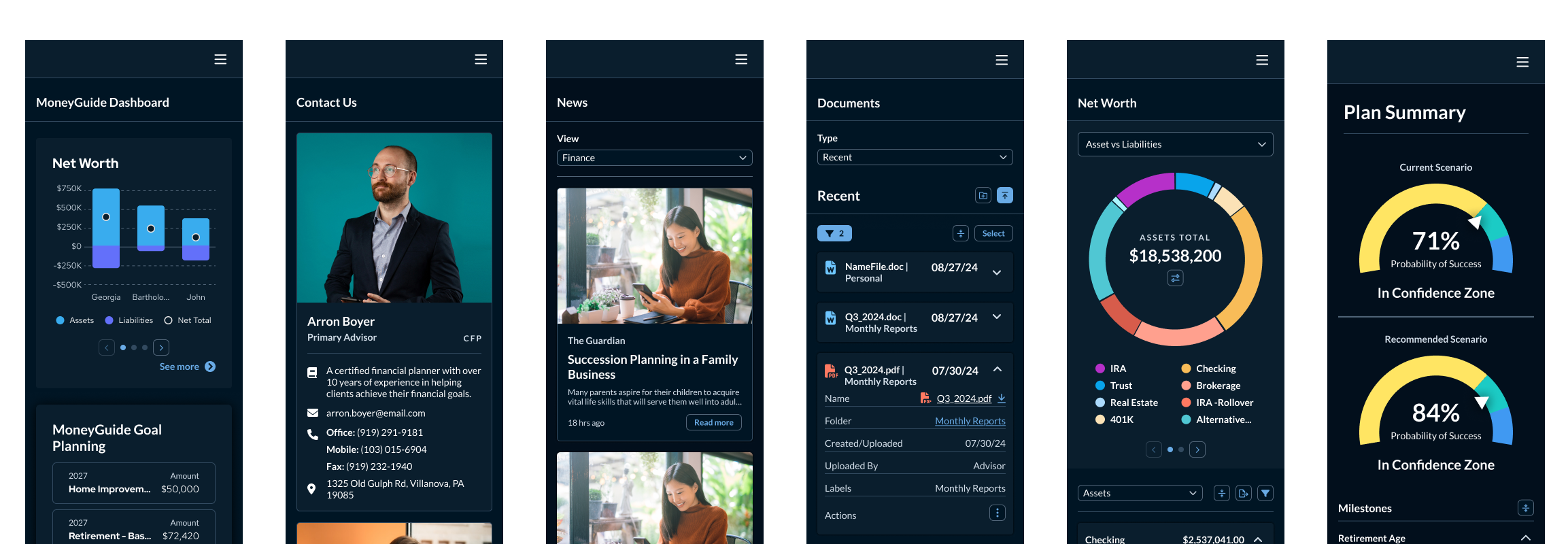The width and height of the screenshot is (1568, 544).
Task: Click the upload document icon in Recent header
Action: click(1005, 196)
